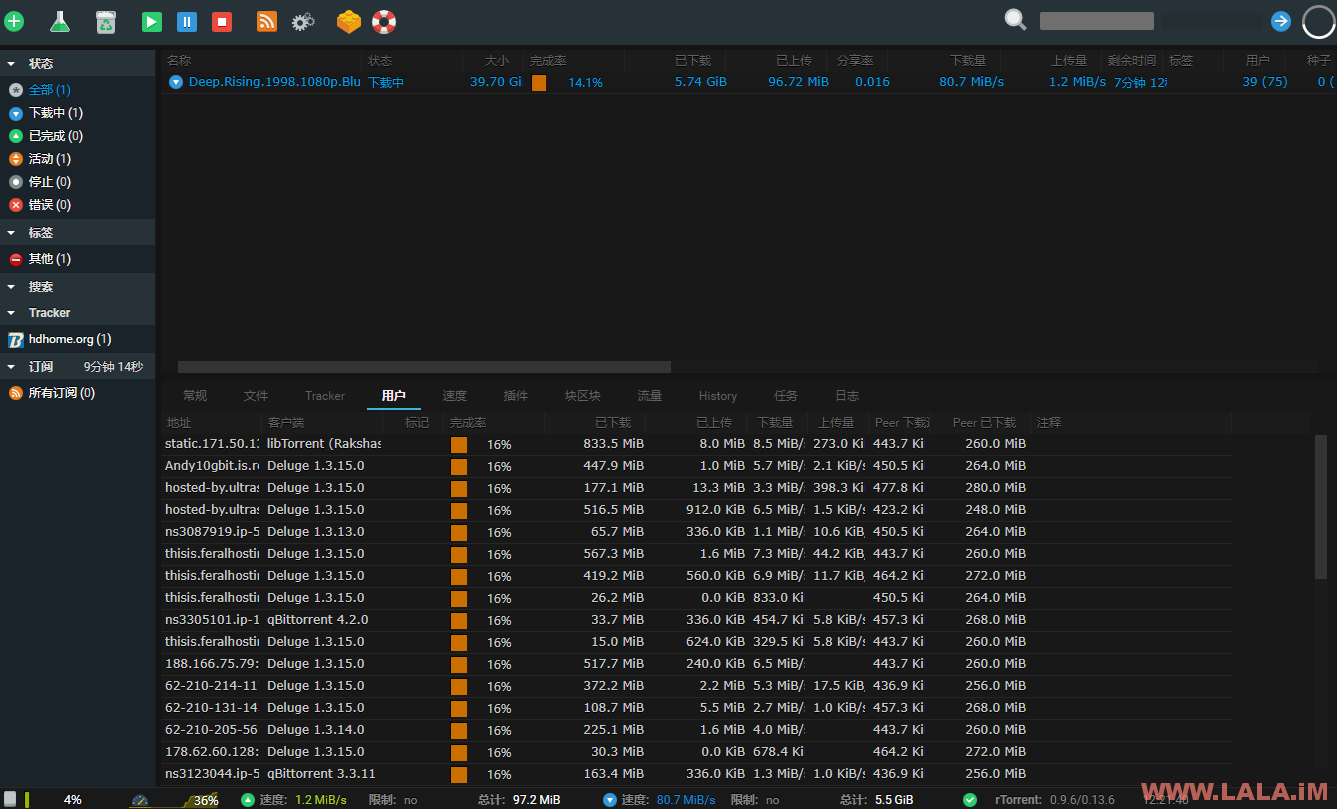Switch to the 常规 tab

195,396
